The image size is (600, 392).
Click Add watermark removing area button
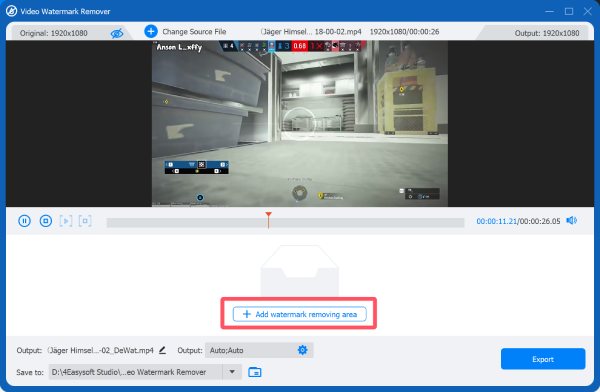[299, 314]
